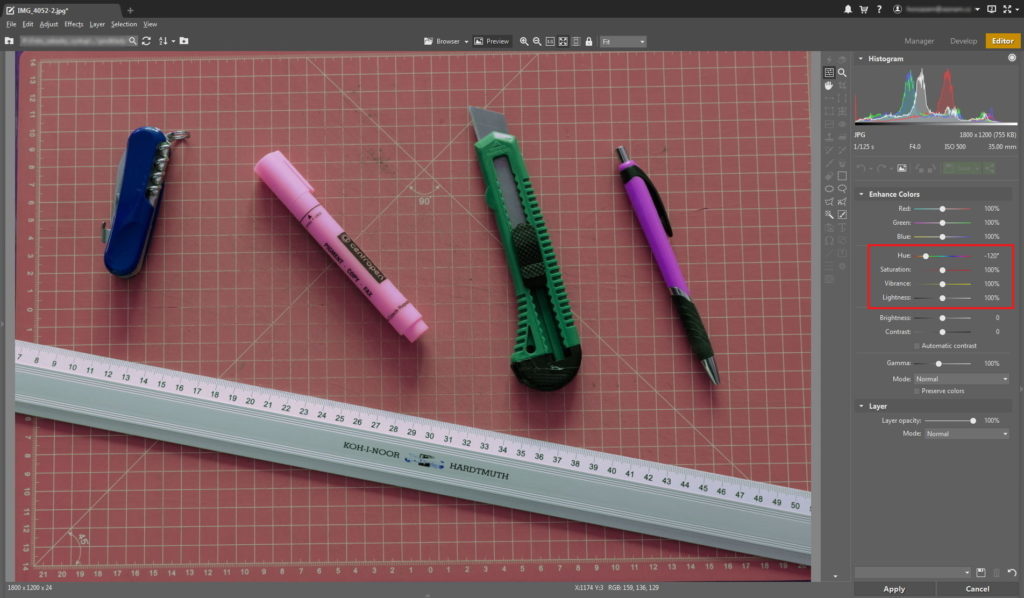Image resolution: width=1024 pixels, height=598 pixels.
Task: Select the selection brush tool
Action: tap(842, 214)
